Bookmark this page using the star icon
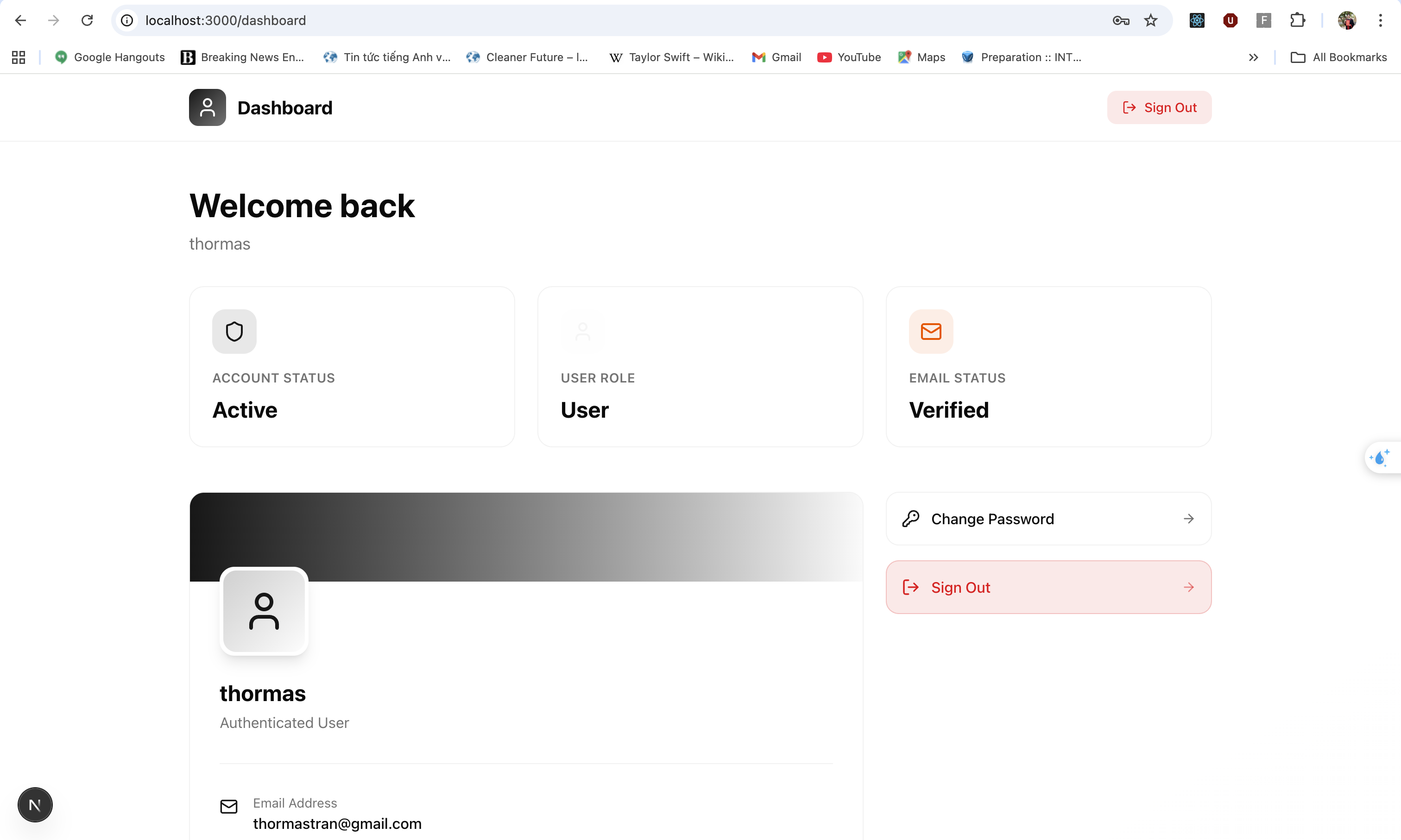Image resolution: width=1401 pixels, height=840 pixels. (1151, 20)
